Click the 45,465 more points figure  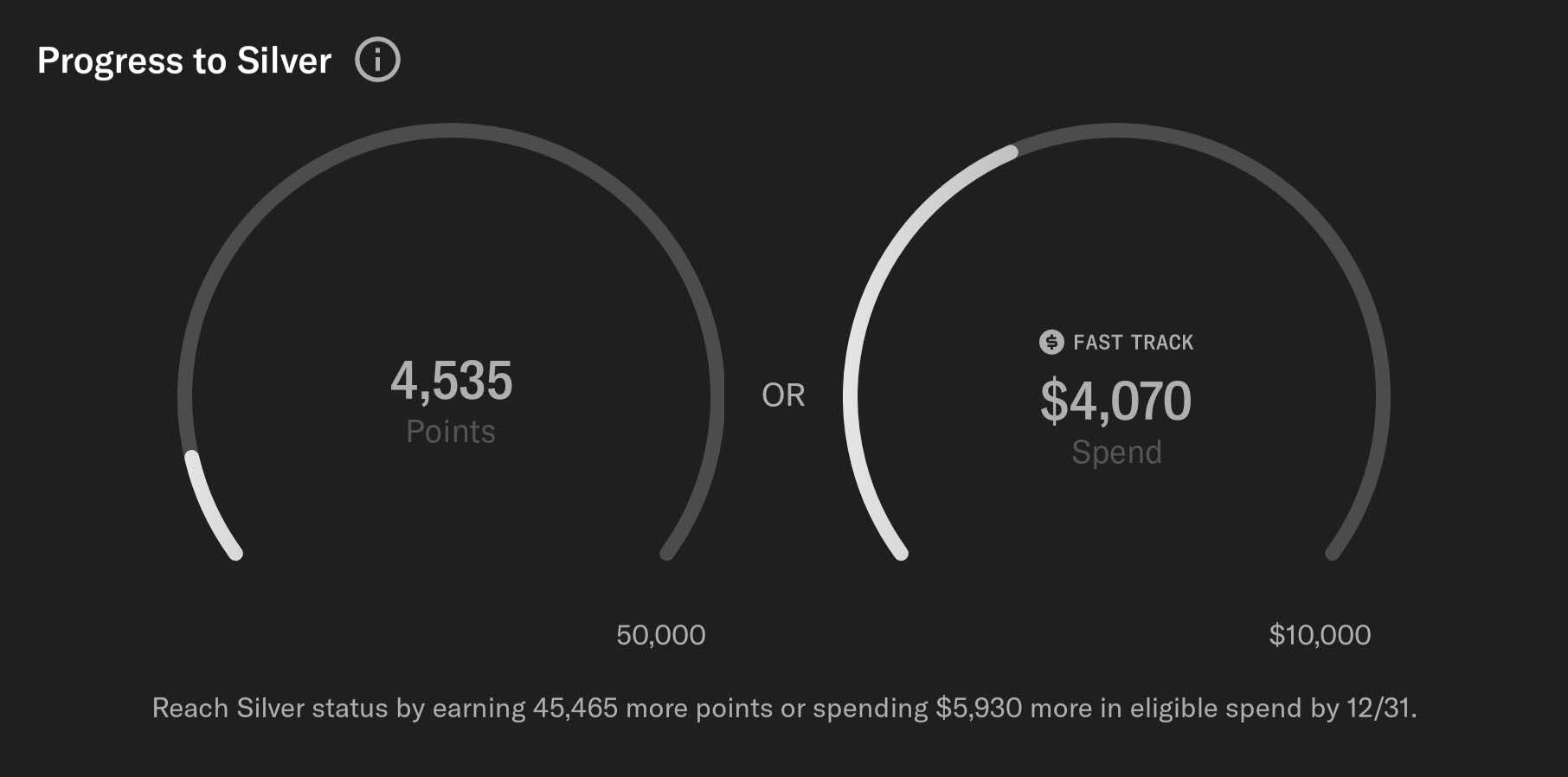[575, 708]
